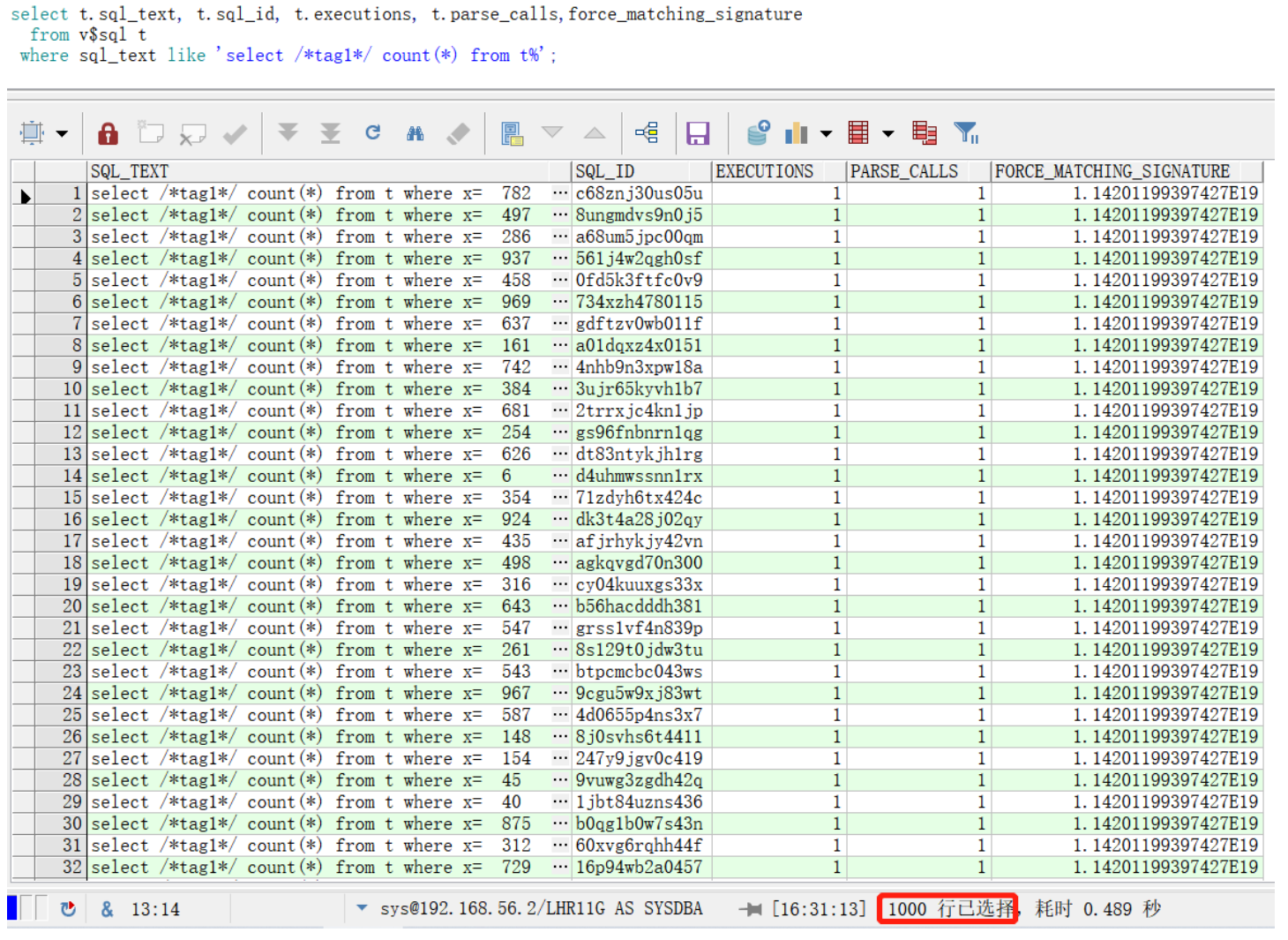This screenshot has height=940, width=1288.
Task: Refresh the result set with circular arrow
Action: point(372,132)
